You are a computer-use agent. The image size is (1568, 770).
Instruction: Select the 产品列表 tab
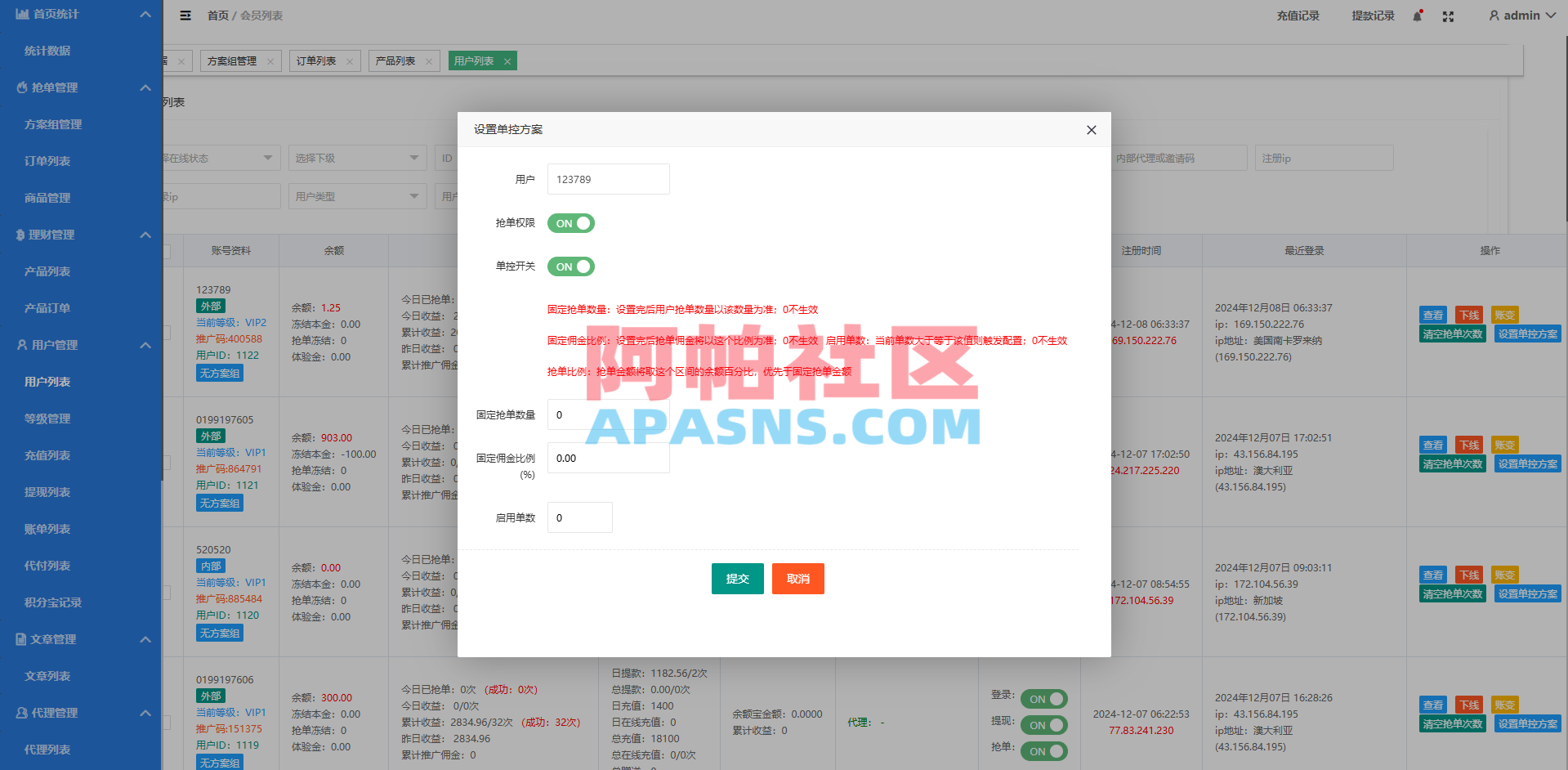[397, 60]
